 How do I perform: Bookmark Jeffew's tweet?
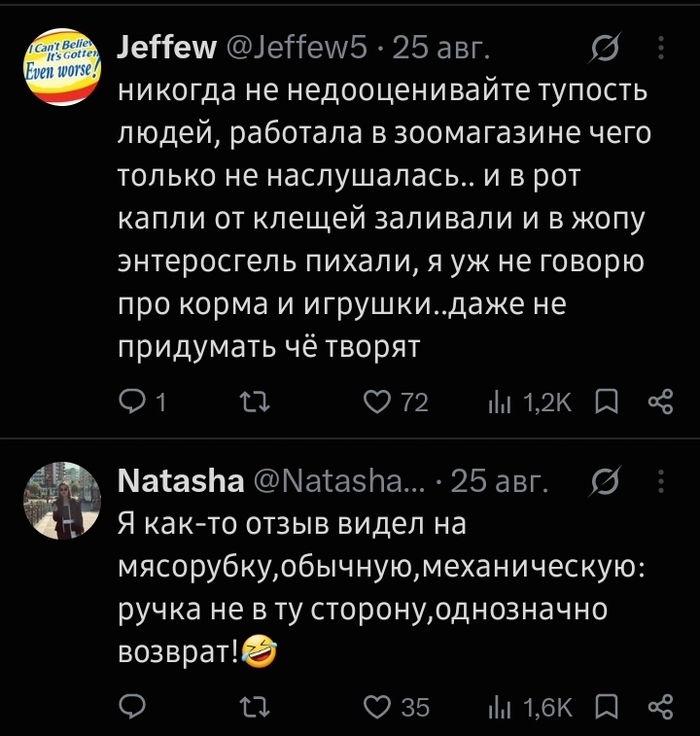click(606, 403)
